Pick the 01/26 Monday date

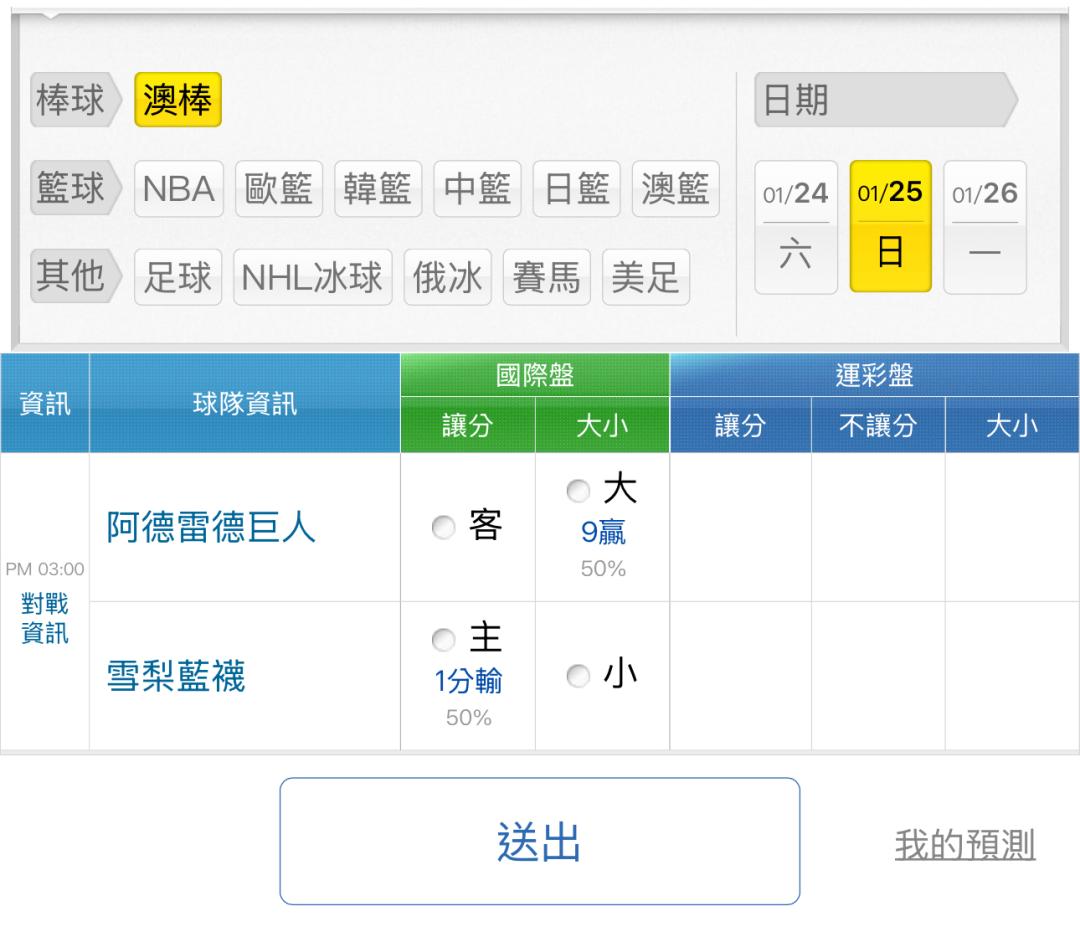985,227
